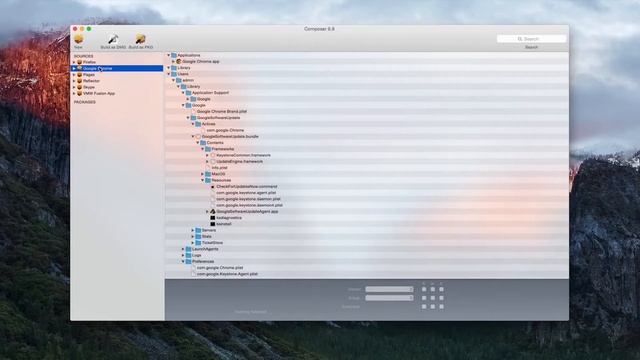The width and height of the screenshot is (640, 360).
Task: Expand the LaunchAgents folder triangle
Action: [183, 249]
